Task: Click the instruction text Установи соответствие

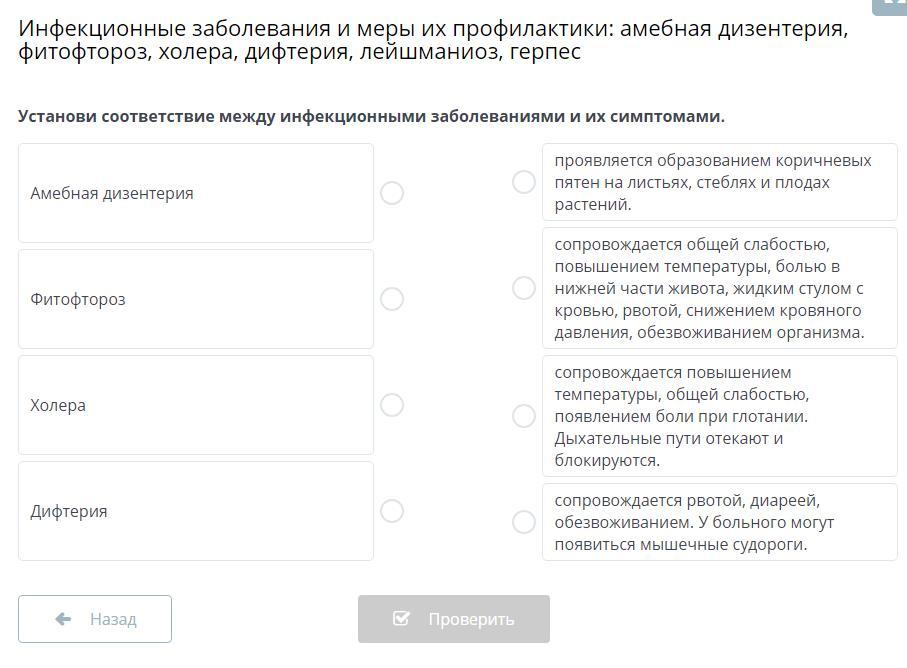Action: click(371, 116)
